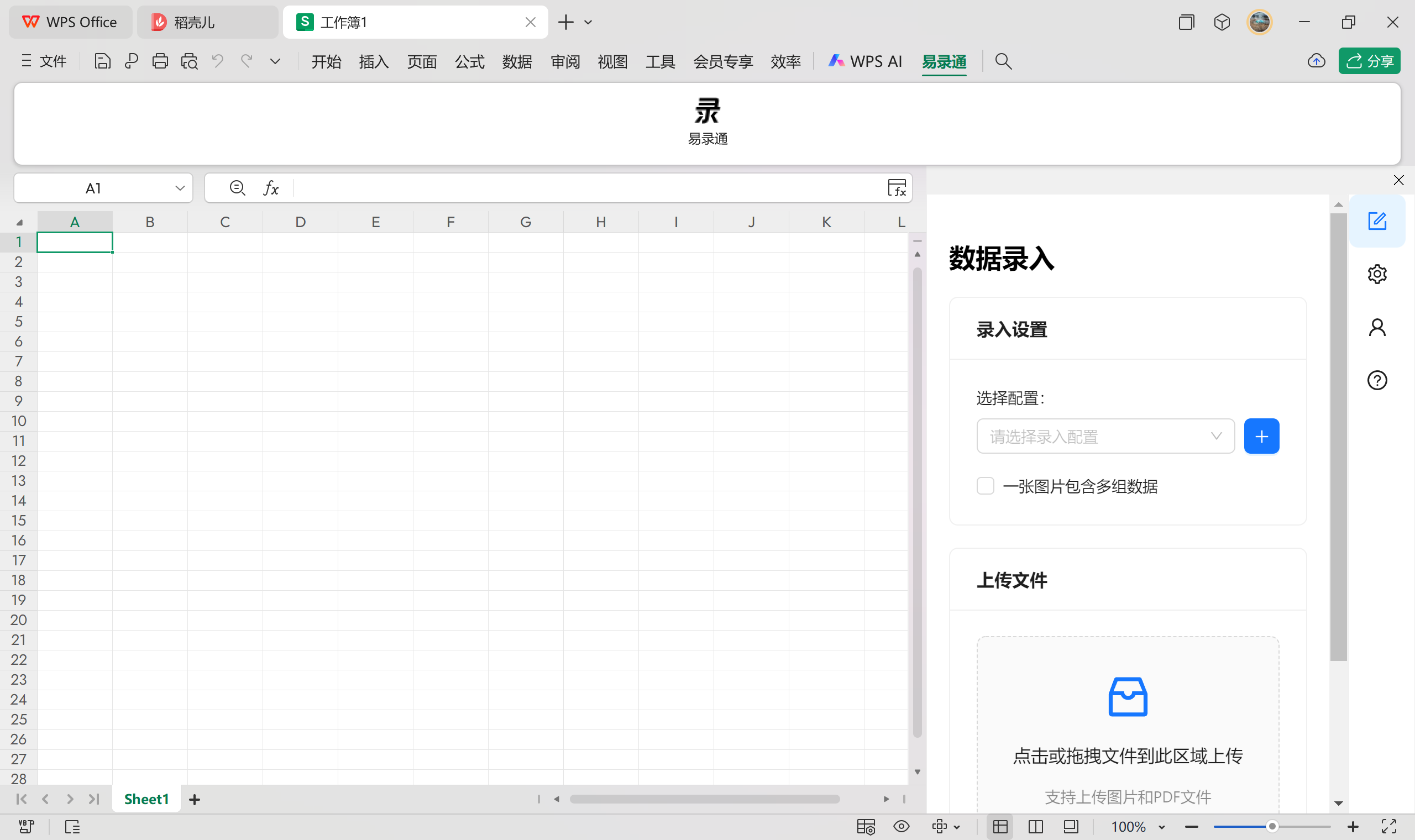Open the 数据录入 edit icon in sidebar
The width and height of the screenshot is (1415, 840).
(x=1377, y=221)
